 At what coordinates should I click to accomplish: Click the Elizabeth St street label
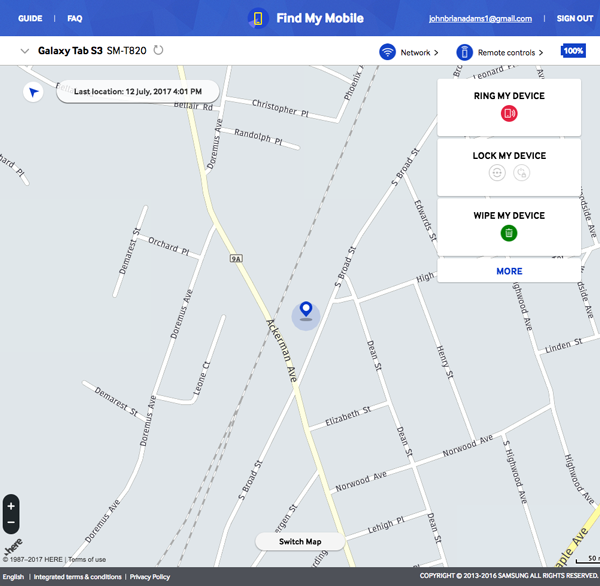348,416
